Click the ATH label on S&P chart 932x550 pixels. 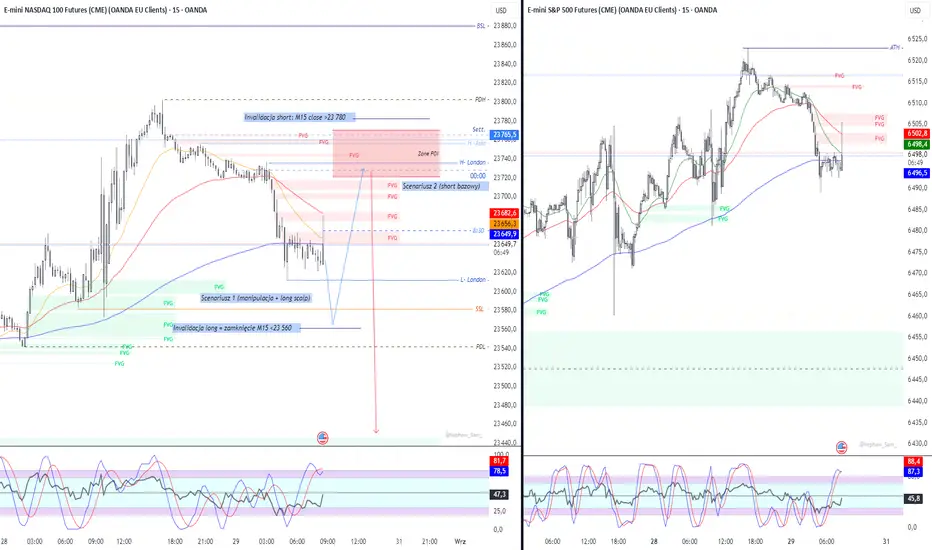coord(895,48)
